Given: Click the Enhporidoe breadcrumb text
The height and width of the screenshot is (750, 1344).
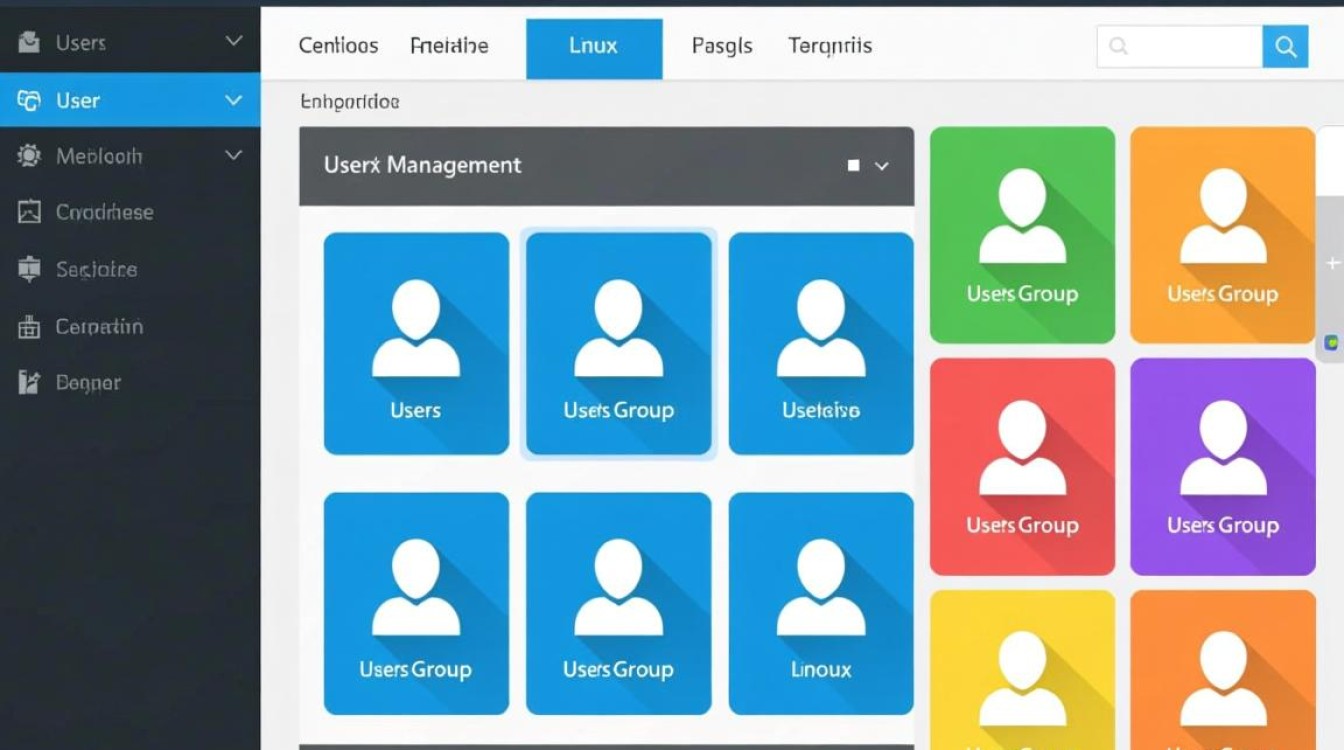Looking at the screenshot, I should (349, 102).
